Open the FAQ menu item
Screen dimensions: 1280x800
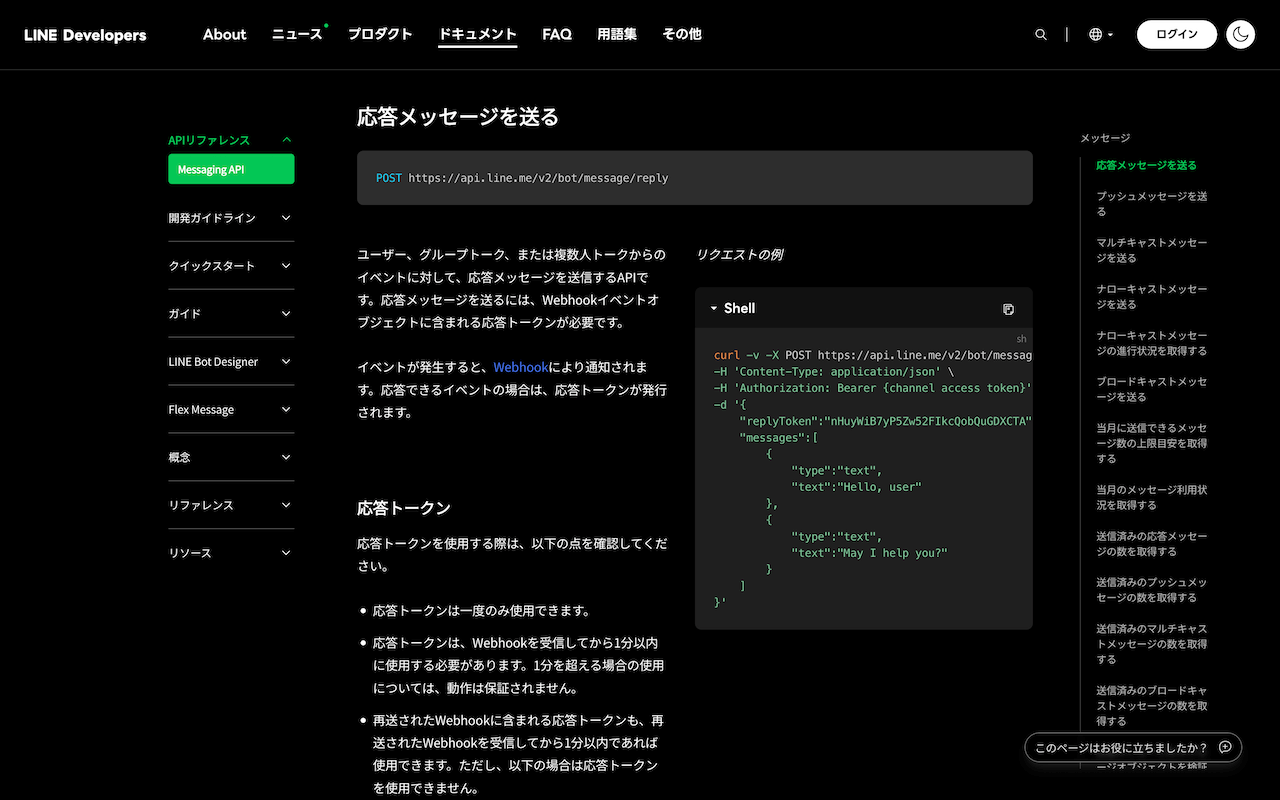tap(557, 34)
